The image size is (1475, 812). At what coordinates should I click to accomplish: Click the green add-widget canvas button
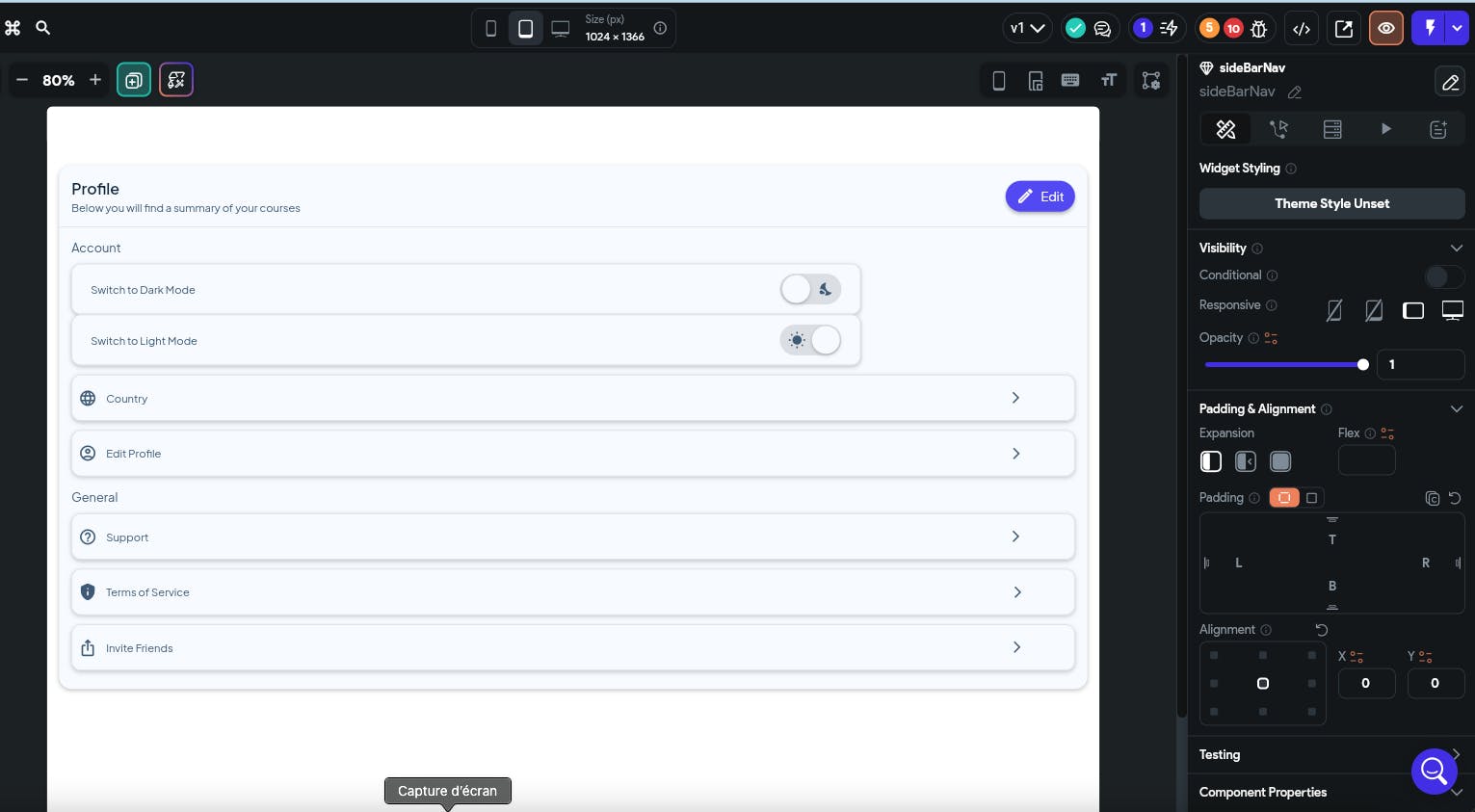point(134,80)
